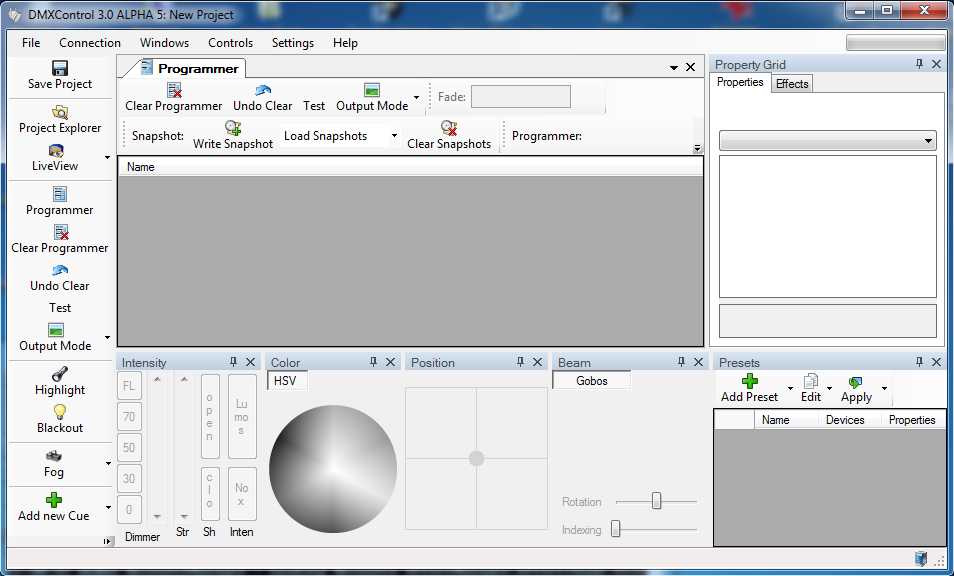Toggle auto-hide pin on Color panel
Screen dimensions: 954x576
click(373, 362)
